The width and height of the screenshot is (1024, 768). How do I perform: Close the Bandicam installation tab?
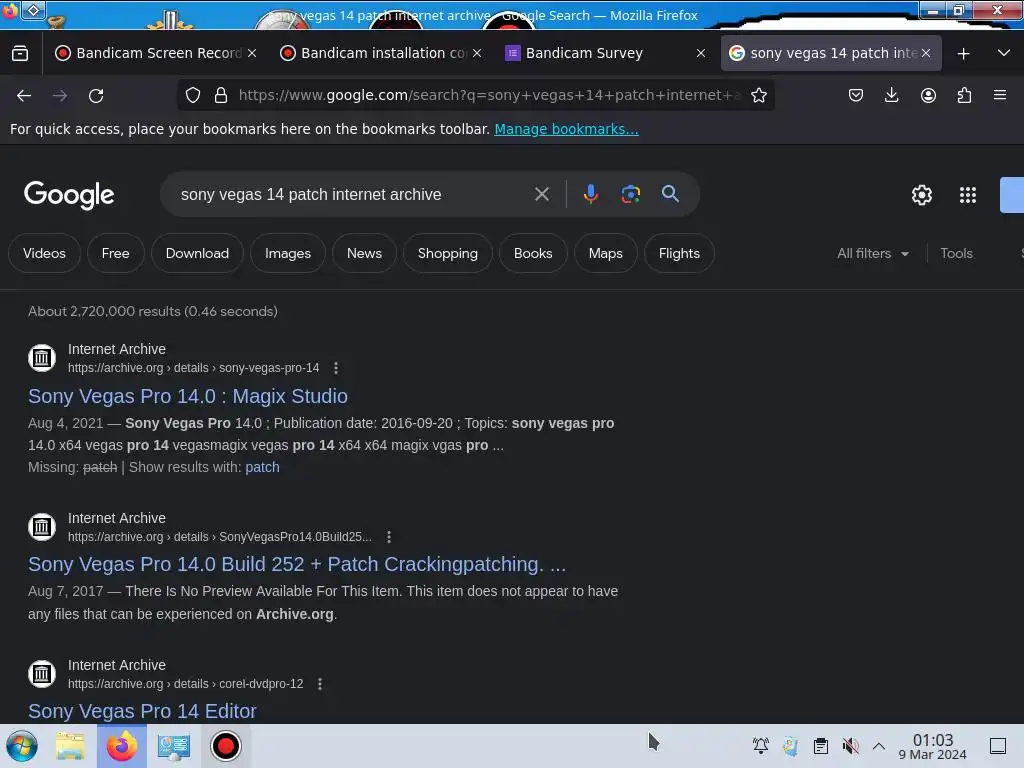pos(477,53)
